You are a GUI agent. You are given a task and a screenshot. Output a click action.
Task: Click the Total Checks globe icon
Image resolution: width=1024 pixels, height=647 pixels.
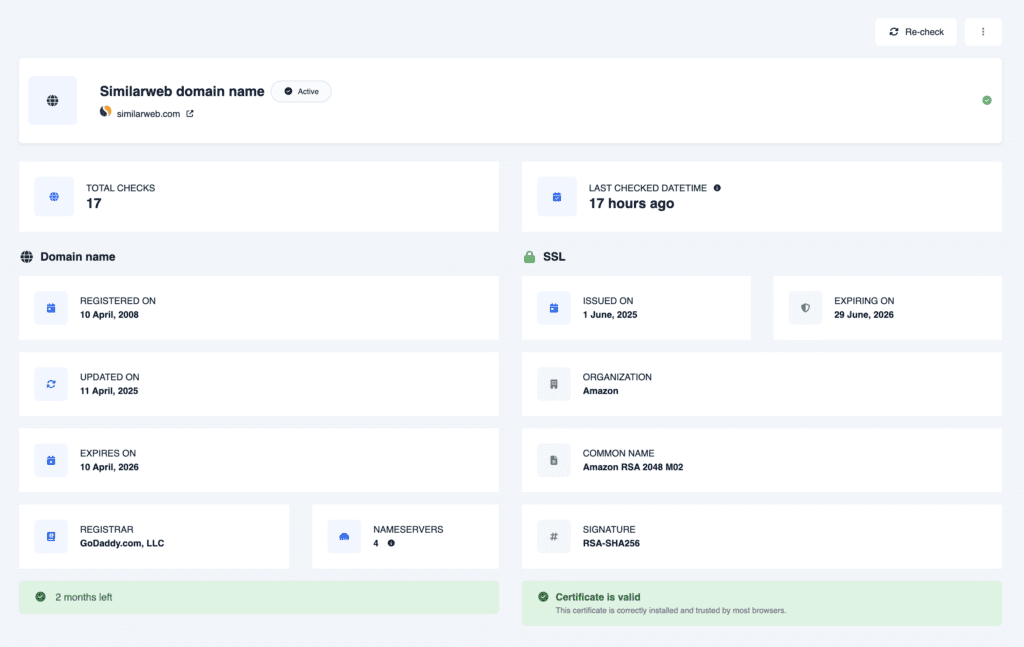click(54, 197)
